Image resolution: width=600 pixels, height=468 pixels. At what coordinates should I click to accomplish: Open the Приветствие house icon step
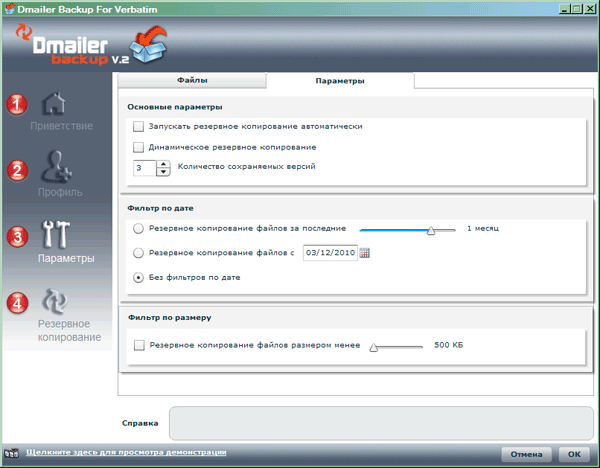[x=54, y=103]
